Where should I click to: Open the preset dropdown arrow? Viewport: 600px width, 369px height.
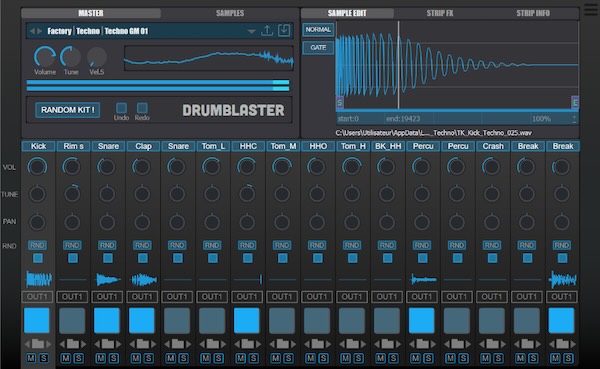tap(251, 31)
